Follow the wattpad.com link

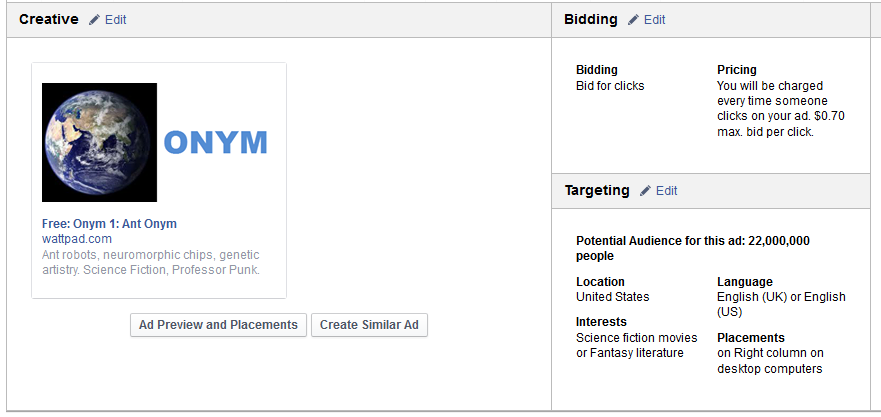(76, 239)
